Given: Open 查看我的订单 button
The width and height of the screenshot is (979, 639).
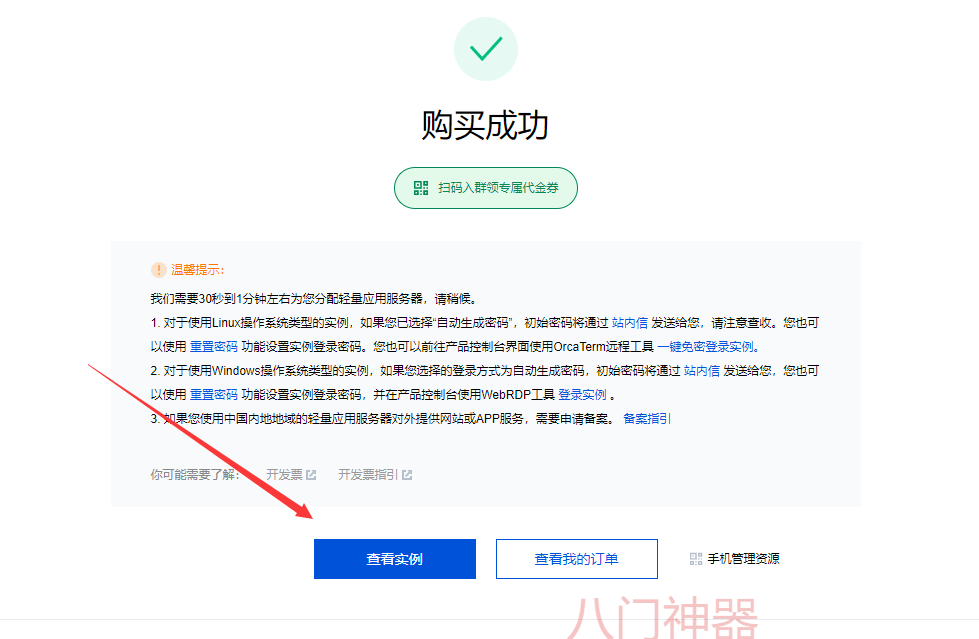Looking at the screenshot, I should tap(576, 558).
